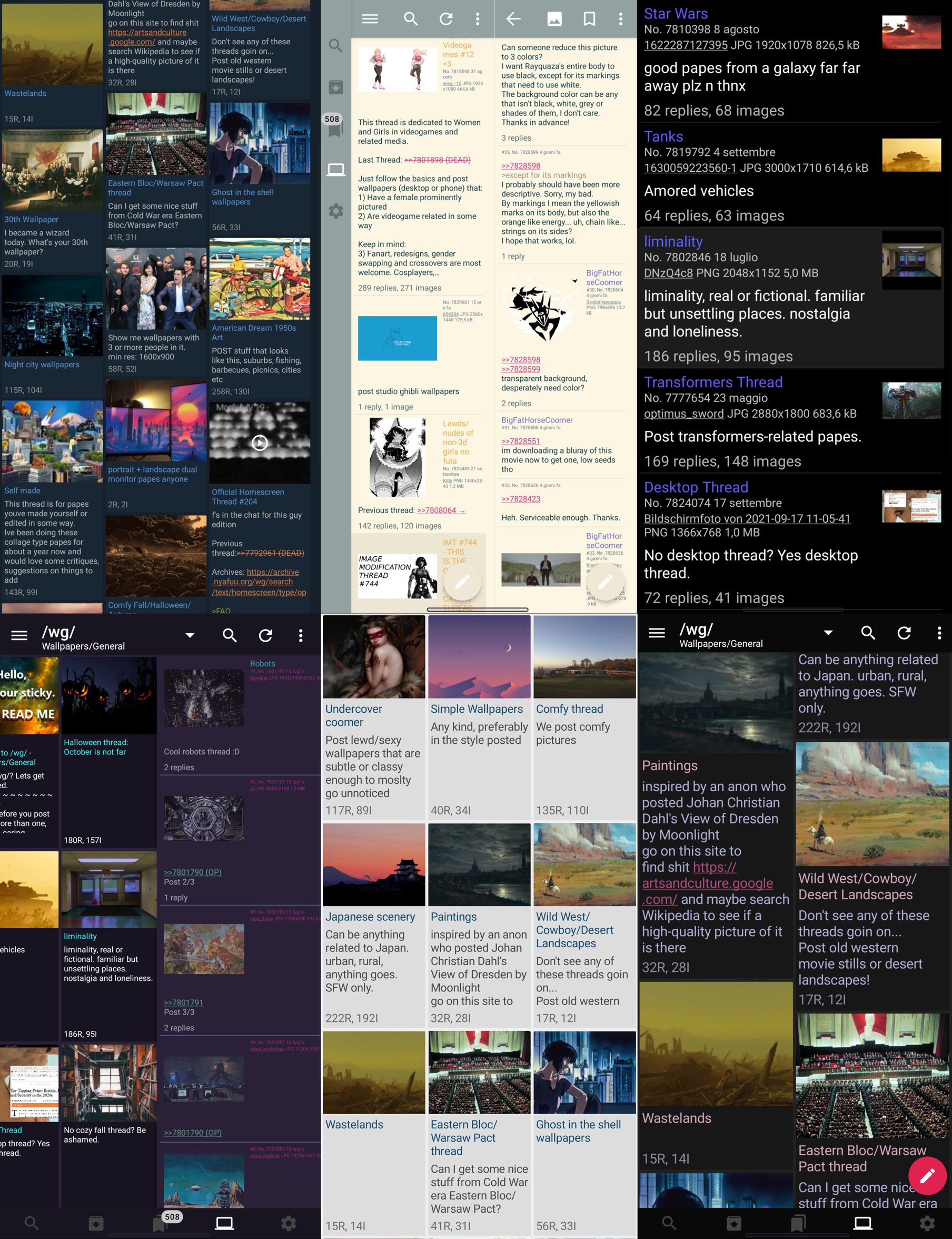This screenshot has width=952, height=1239.
Task: Open settings gear in bottom-left navigation bar
Action: 289,1223
